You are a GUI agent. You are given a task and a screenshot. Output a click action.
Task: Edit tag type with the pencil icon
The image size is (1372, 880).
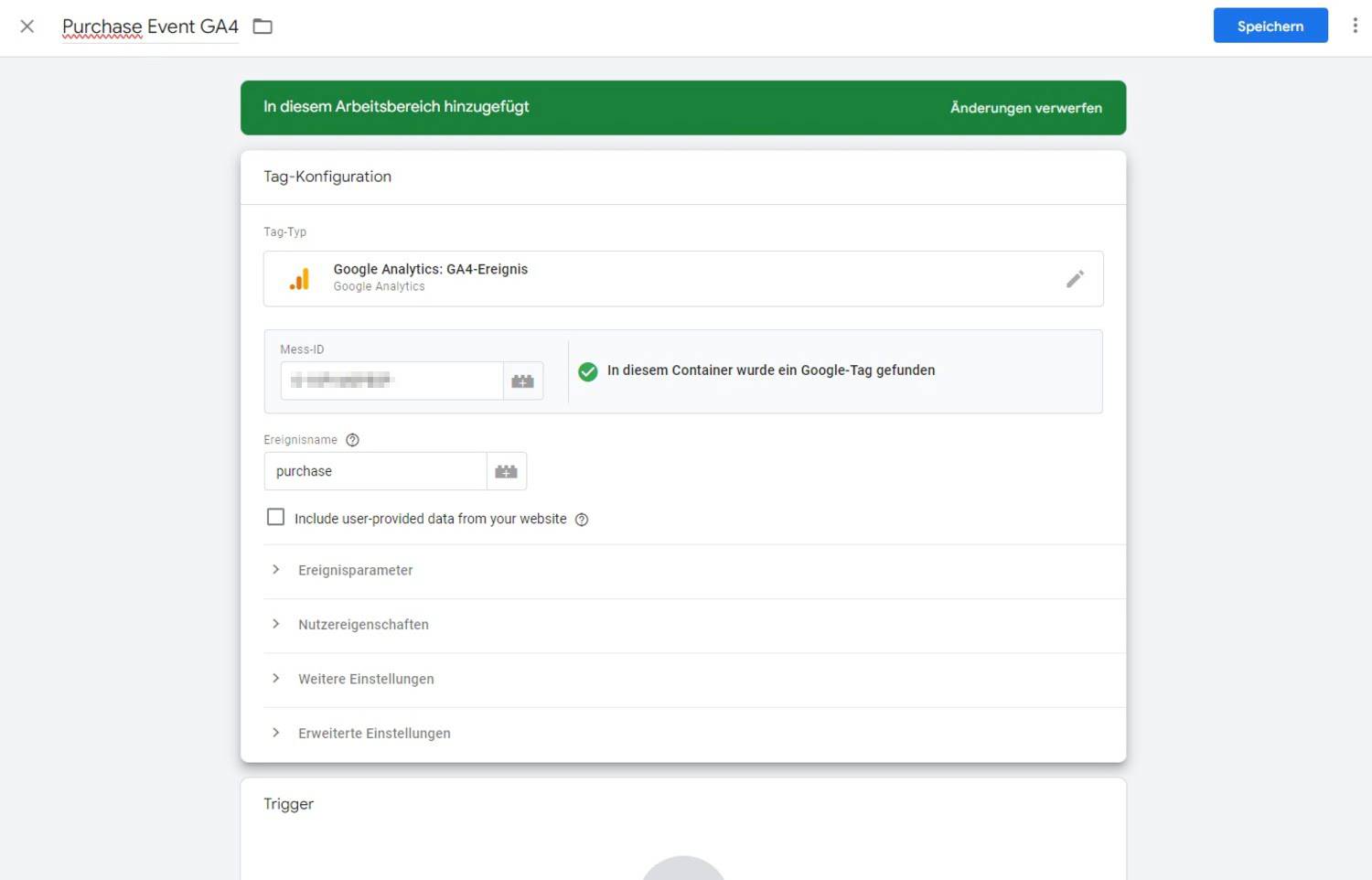coord(1075,279)
